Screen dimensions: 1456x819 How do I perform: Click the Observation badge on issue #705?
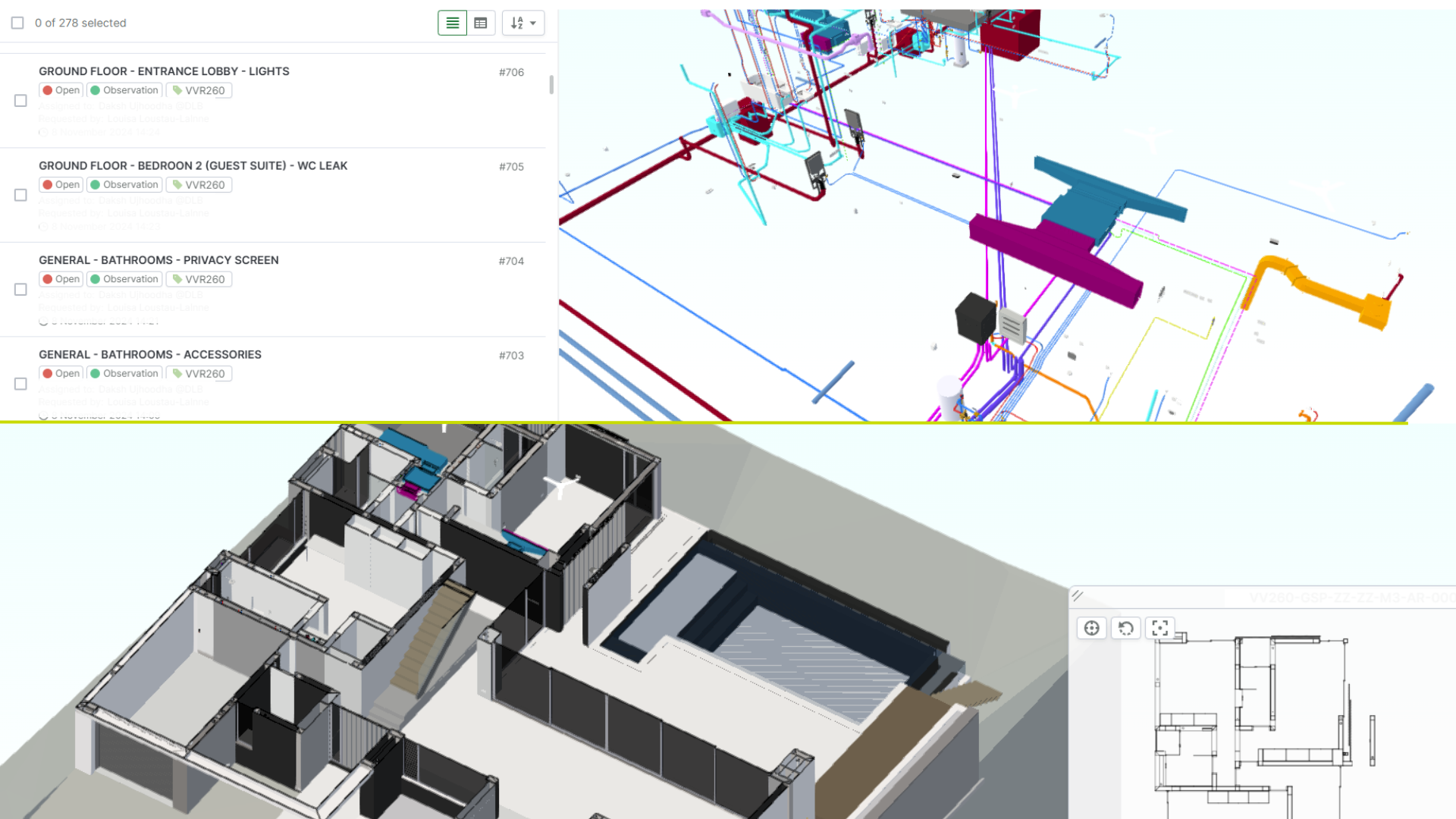[x=124, y=185]
